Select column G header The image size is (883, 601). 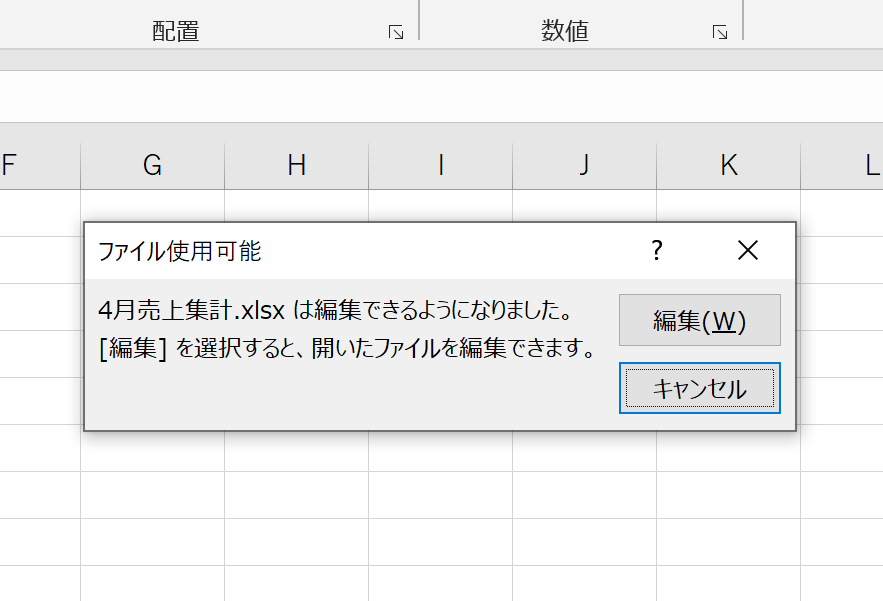[x=152, y=166]
